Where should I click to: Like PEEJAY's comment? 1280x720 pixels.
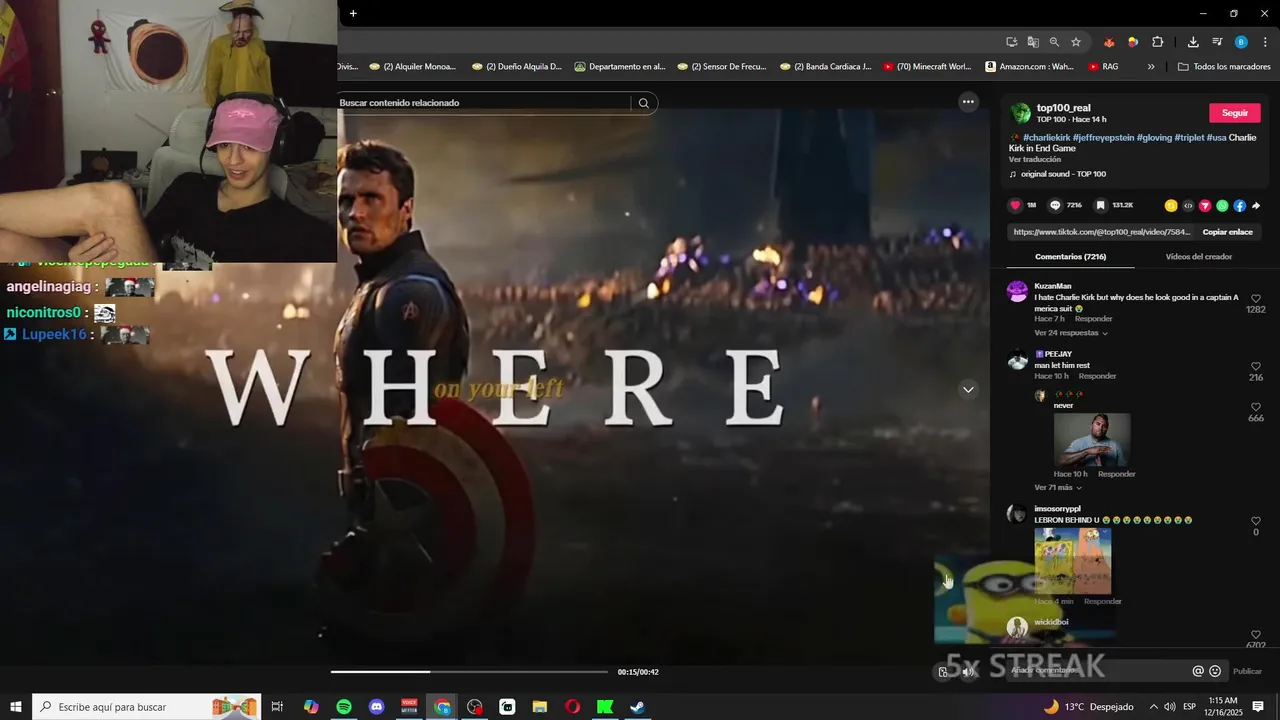(1256, 366)
